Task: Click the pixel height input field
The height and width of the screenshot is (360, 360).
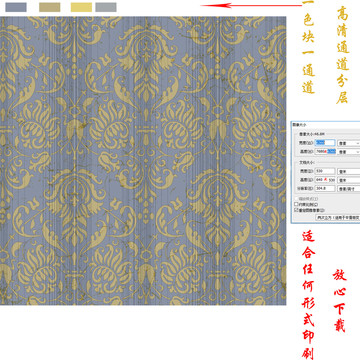Action: [325, 152]
